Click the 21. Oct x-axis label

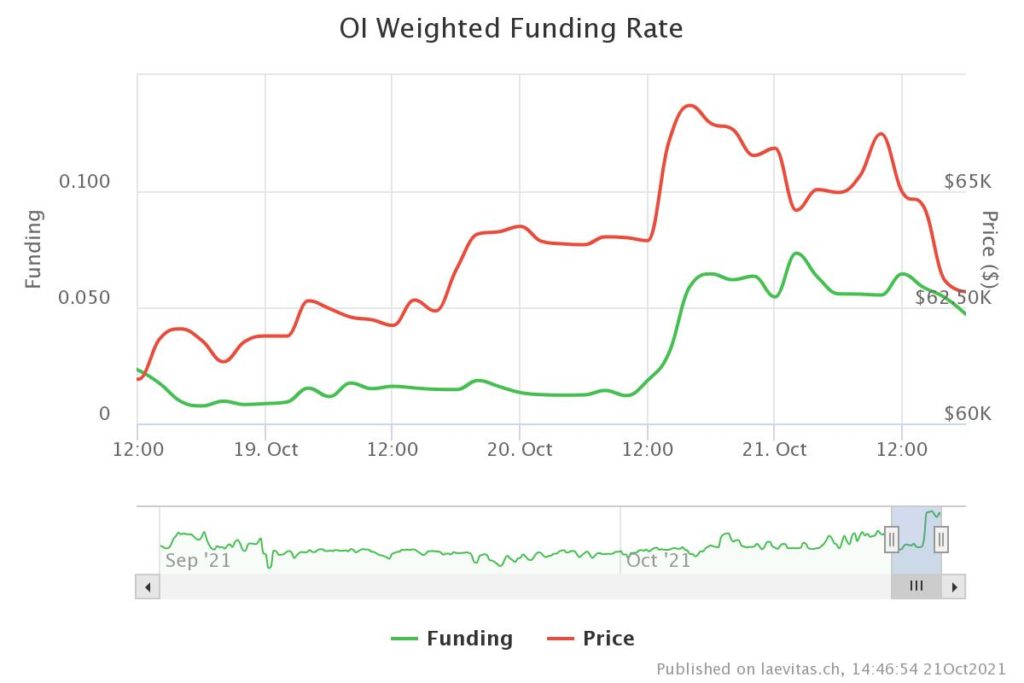point(774,450)
